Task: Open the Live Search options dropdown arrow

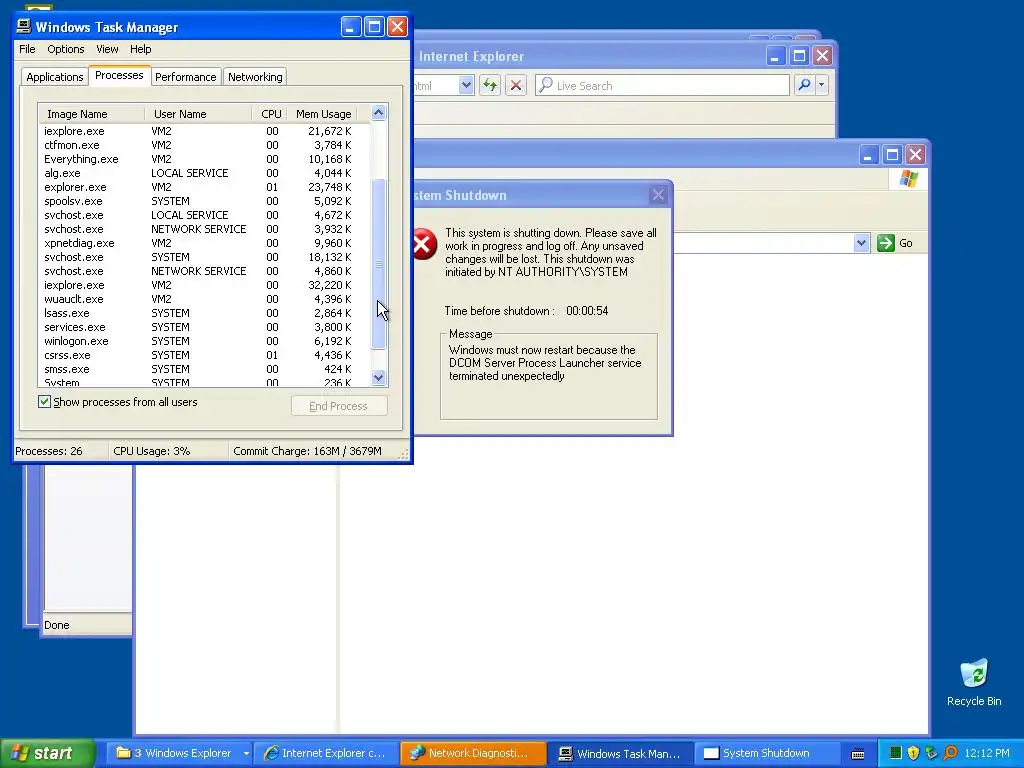Action: coord(822,85)
